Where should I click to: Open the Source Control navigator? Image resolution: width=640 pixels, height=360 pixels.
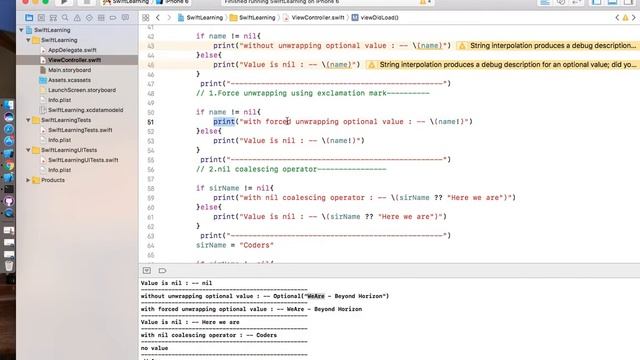[41, 18]
